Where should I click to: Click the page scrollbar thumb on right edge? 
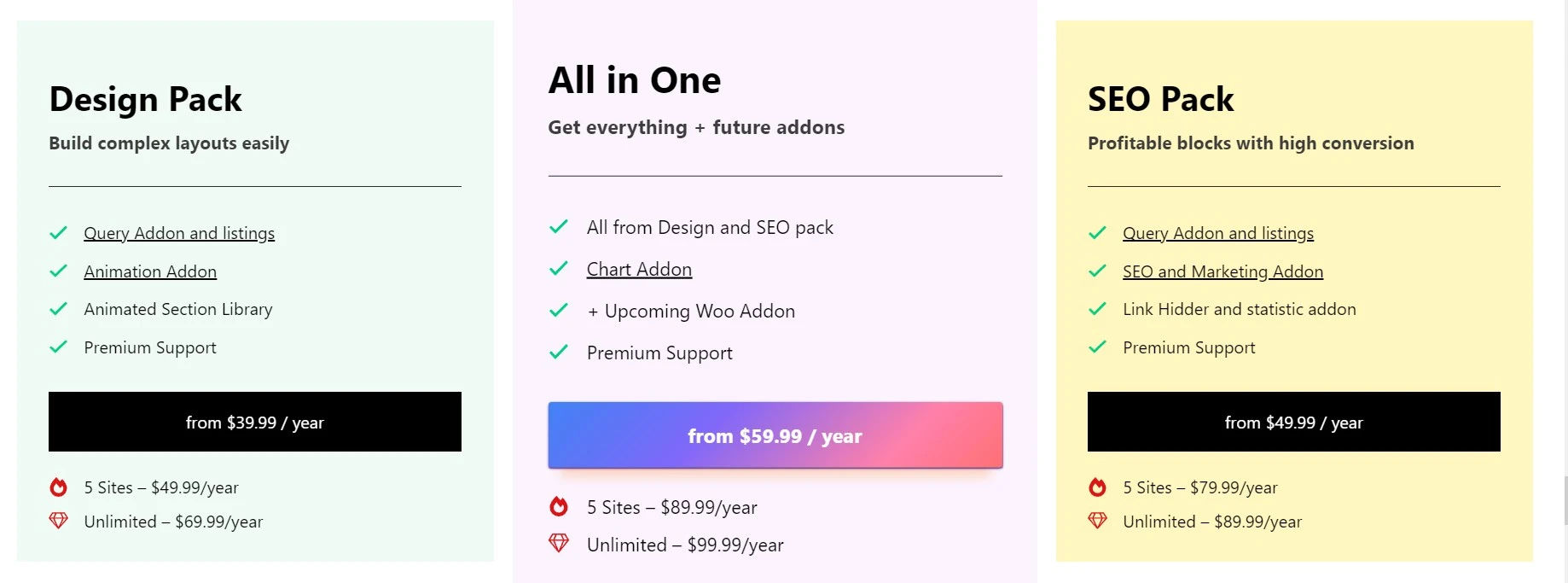(1565, 500)
